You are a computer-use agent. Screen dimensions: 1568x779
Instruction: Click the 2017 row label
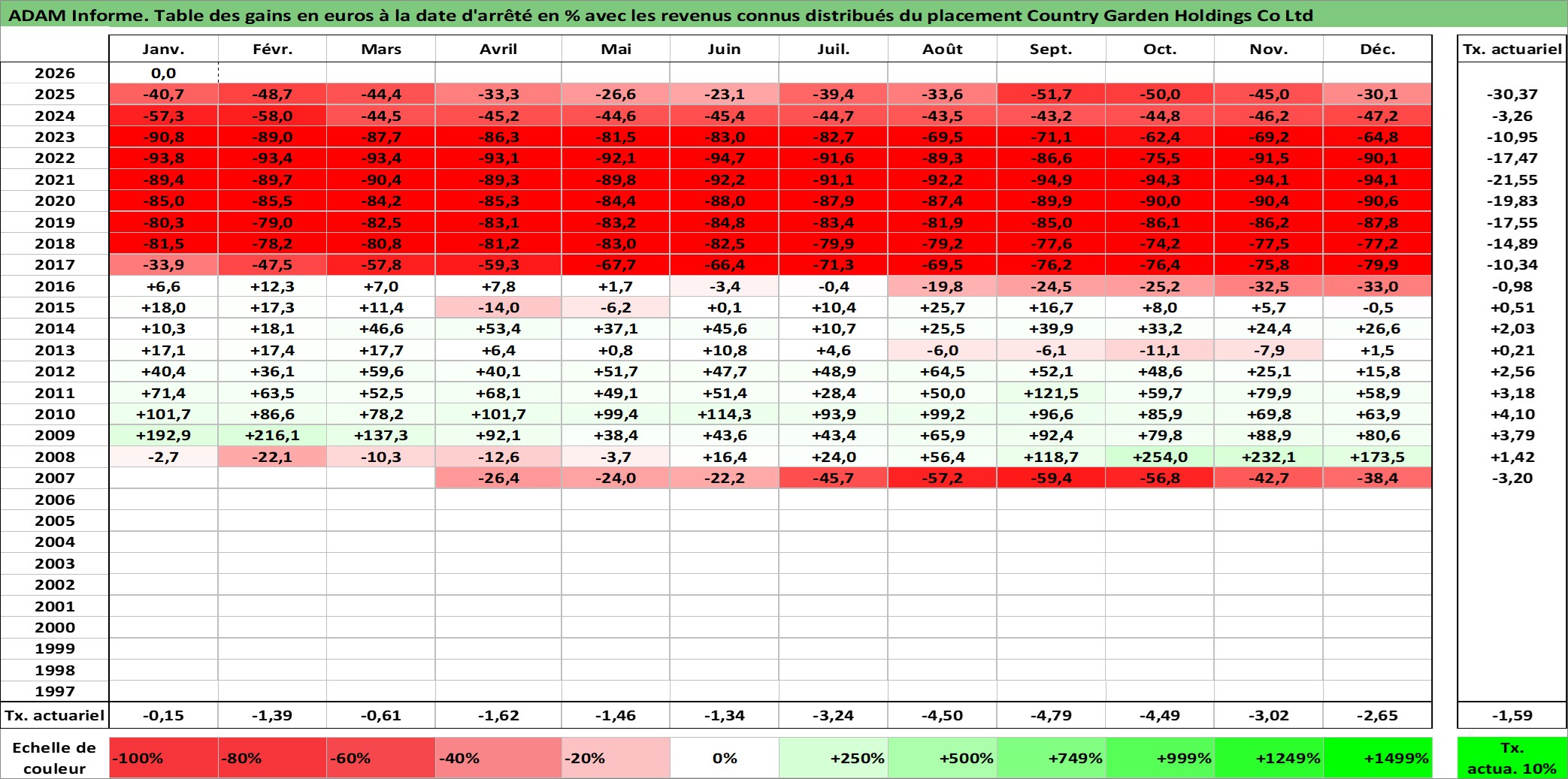coord(55,264)
